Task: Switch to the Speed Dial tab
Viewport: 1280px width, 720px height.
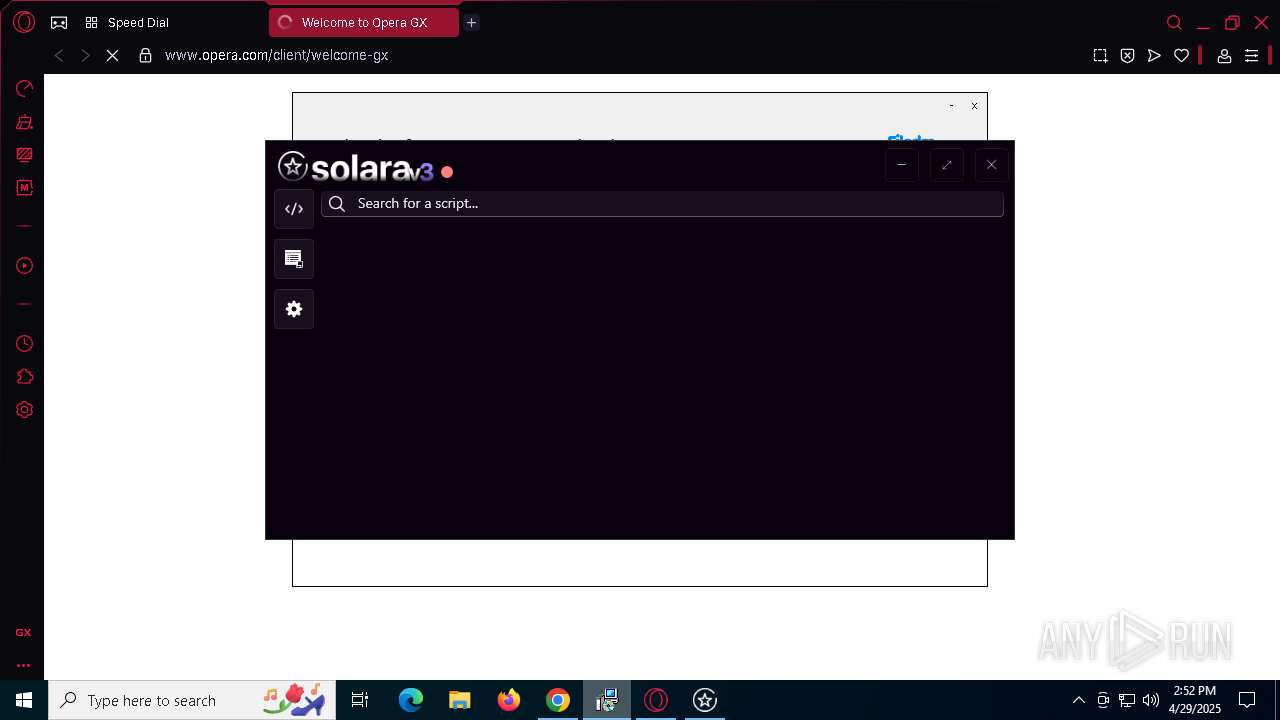Action: tap(127, 22)
